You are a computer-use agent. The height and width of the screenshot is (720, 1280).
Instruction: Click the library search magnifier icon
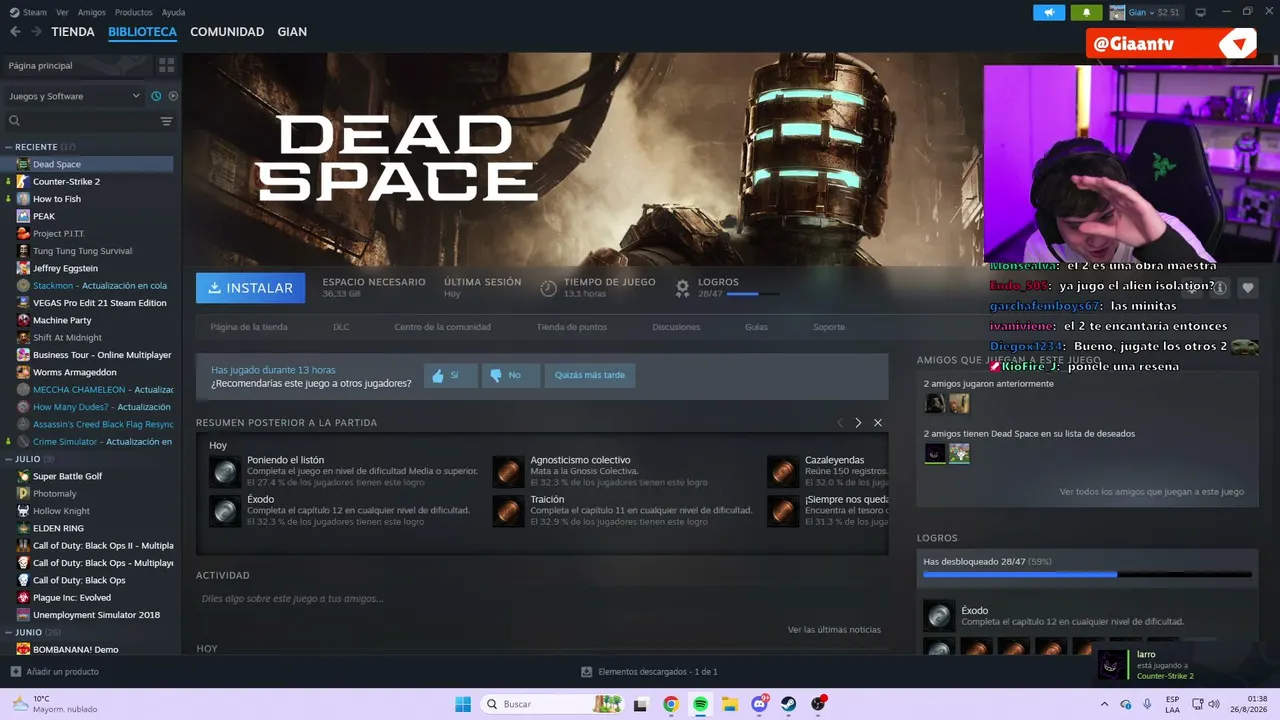[x=14, y=121]
